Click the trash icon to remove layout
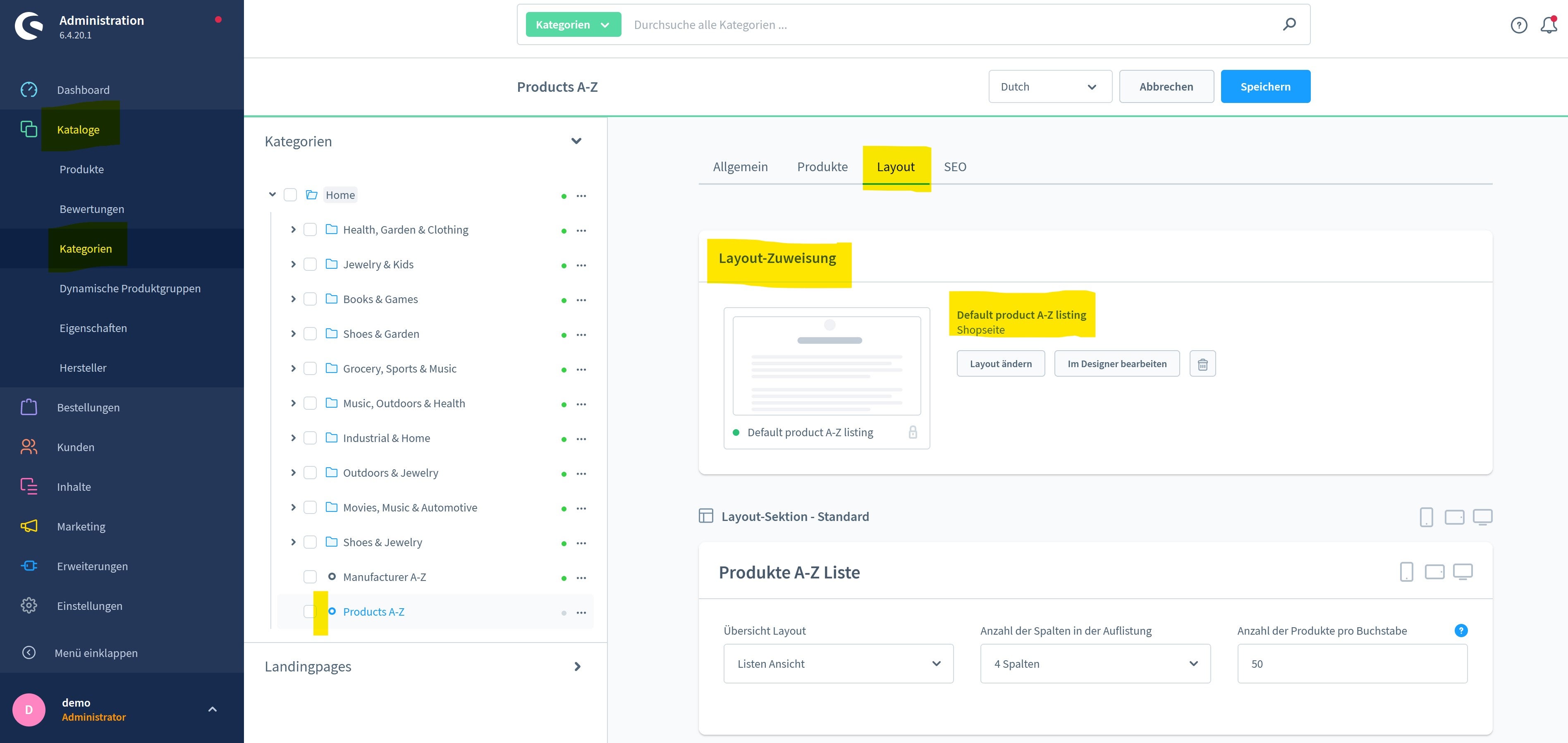1568x743 pixels. 1202,364
